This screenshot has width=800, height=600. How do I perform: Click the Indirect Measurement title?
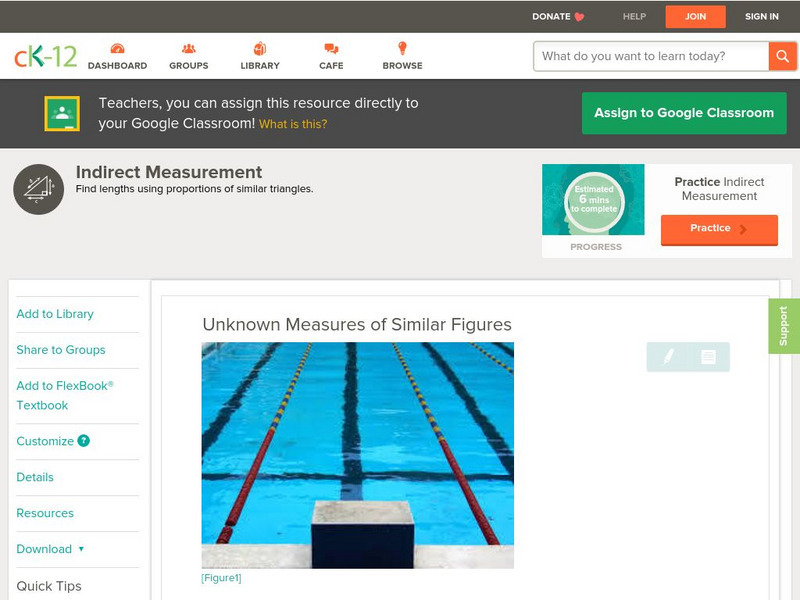click(169, 172)
